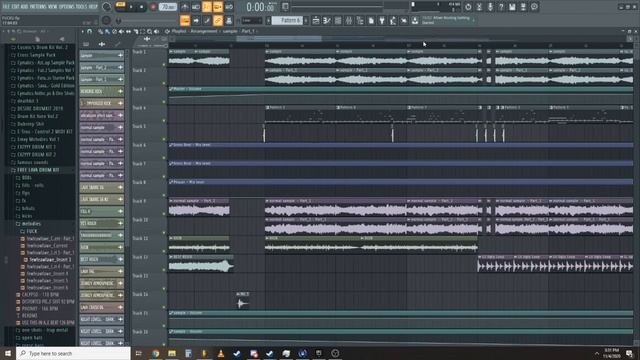640x360 pixels.
Task: Click the 0:00:00 time display
Action: 260,7
